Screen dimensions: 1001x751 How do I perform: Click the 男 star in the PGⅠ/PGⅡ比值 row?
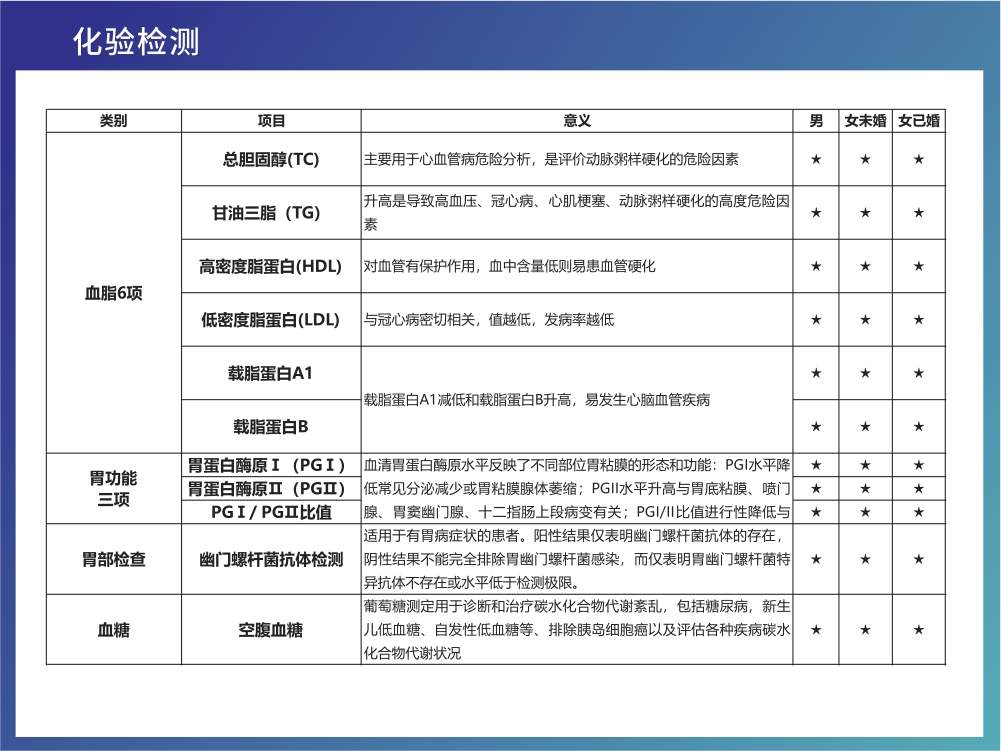[x=816, y=512]
